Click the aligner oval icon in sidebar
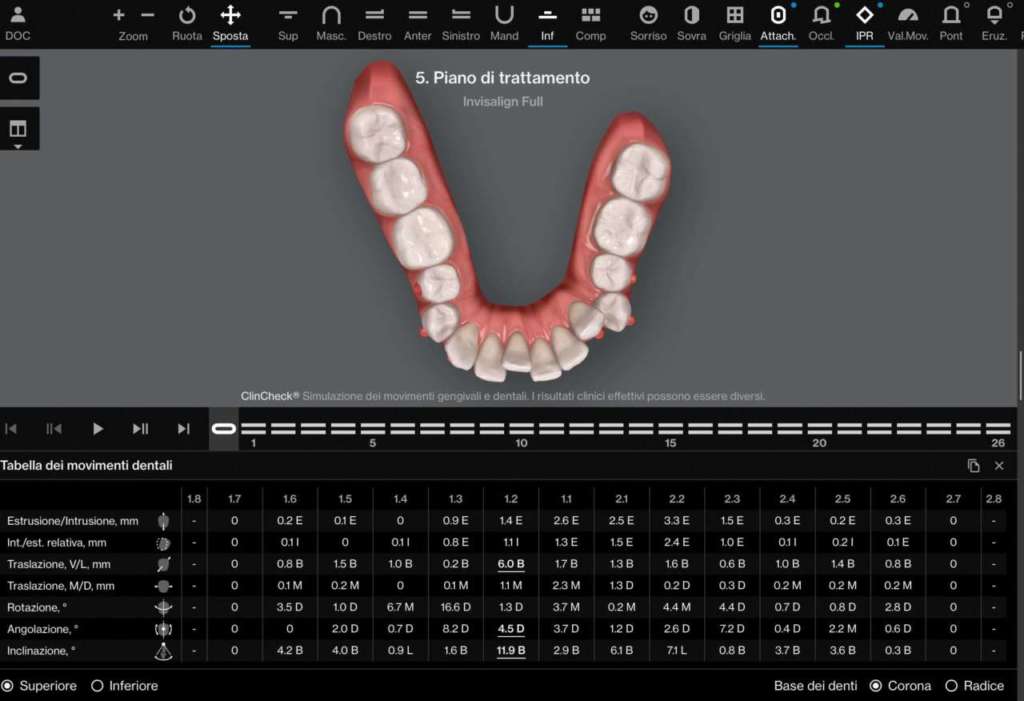 click(18, 78)
